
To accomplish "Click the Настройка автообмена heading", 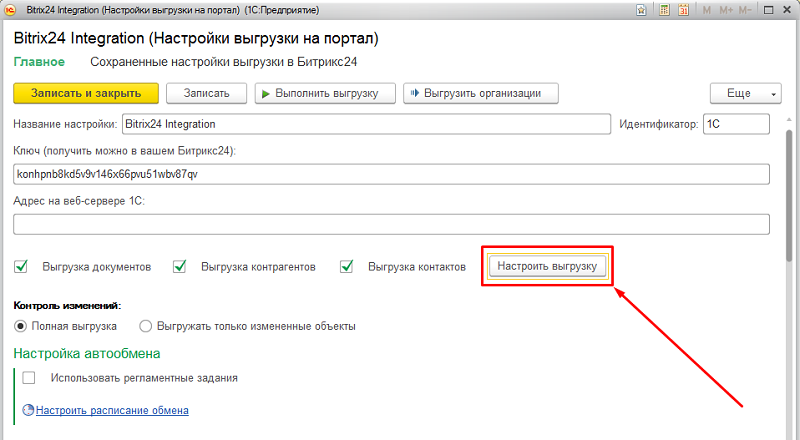I will (87, 353).
